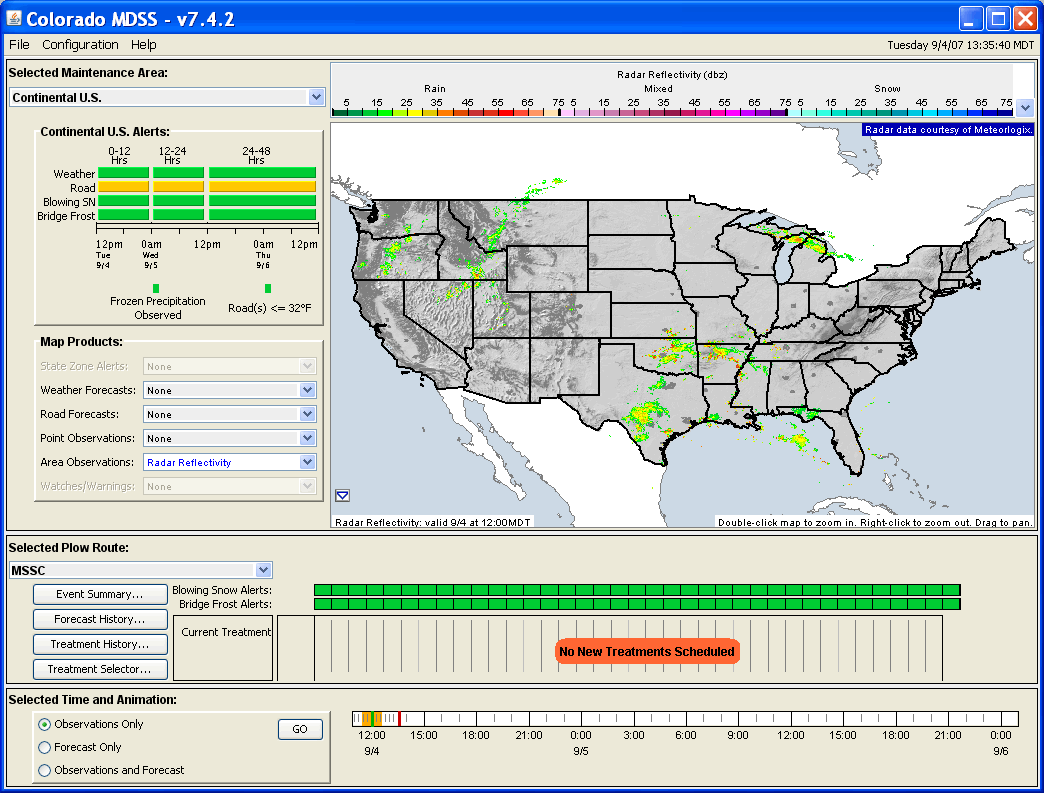Click the Java application icon in title bar
This screenshot has height=793, width=1044.
(x=14, y=18)
